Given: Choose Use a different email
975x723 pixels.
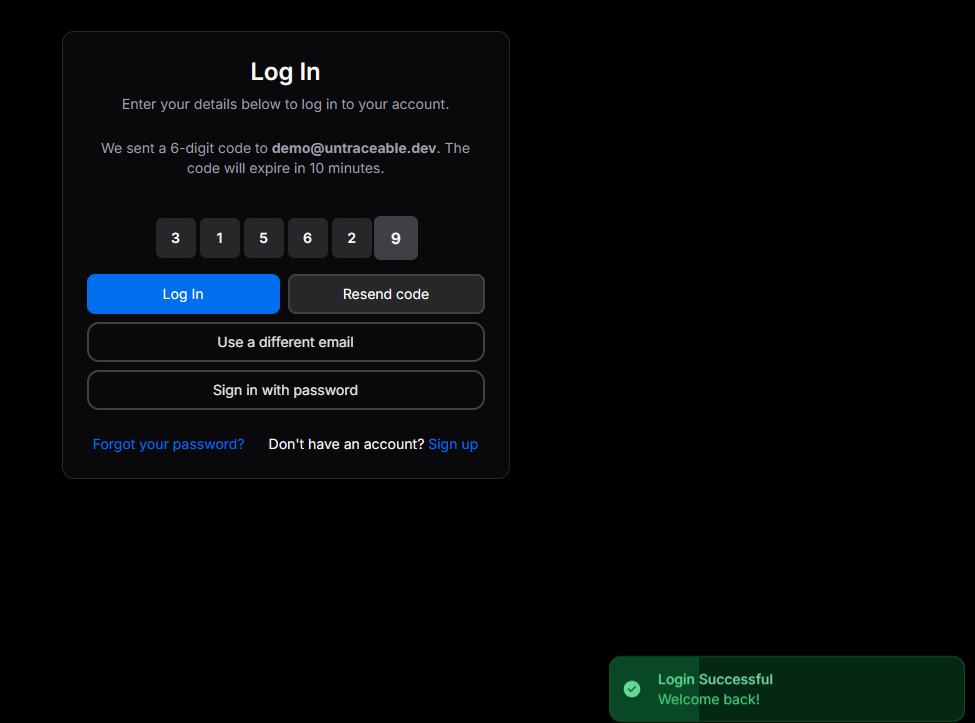Looking at the screenshot, I should pyautogui.click(x=285, y=341).
